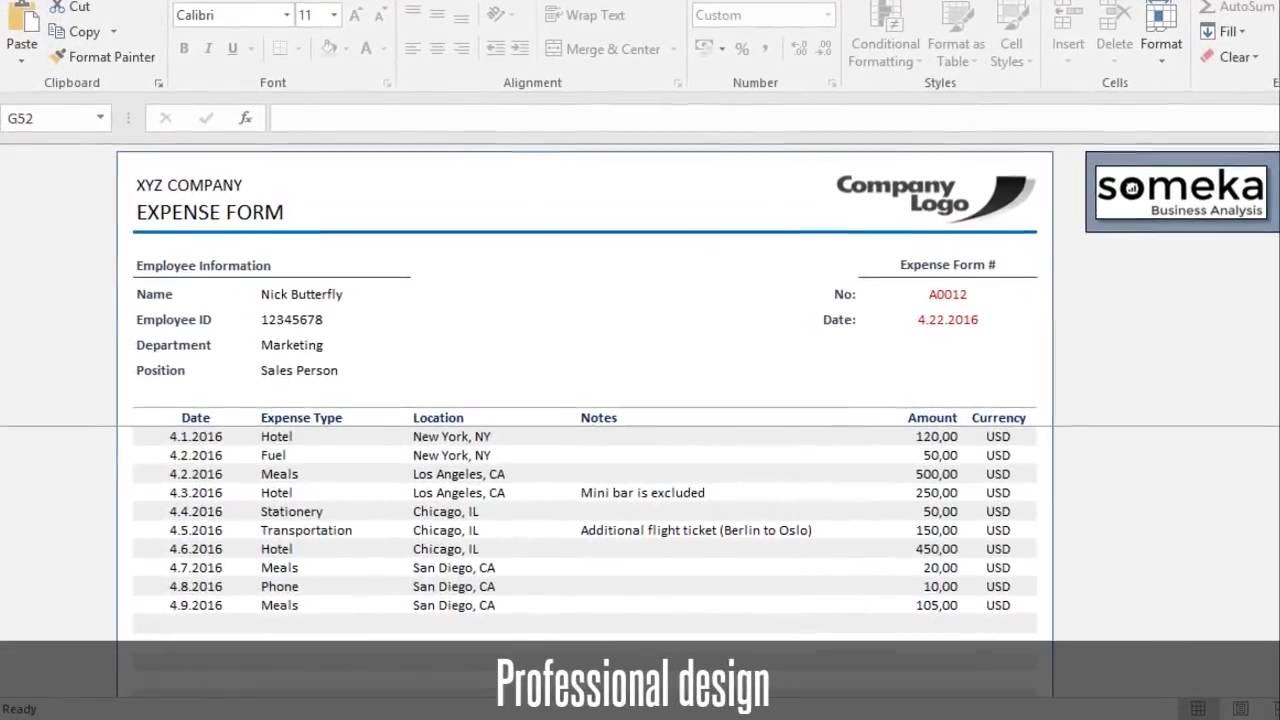Open Cell Styles gallery
This screenshot has width=1280, height=720.
1011,35
